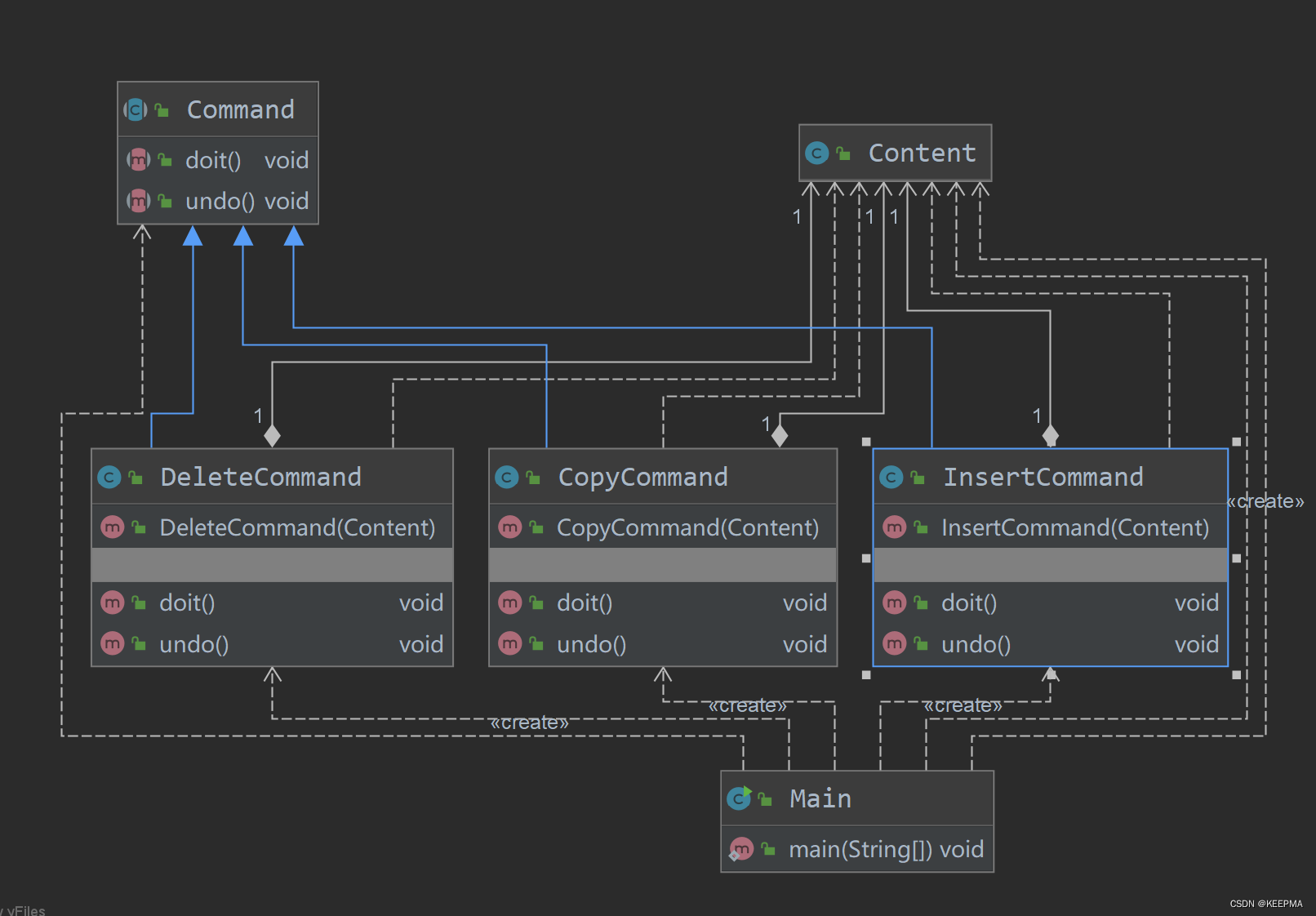The image size is (1316, 916).
Task: Select the InsertCommand class header
Action: (x=1051, y=477)
